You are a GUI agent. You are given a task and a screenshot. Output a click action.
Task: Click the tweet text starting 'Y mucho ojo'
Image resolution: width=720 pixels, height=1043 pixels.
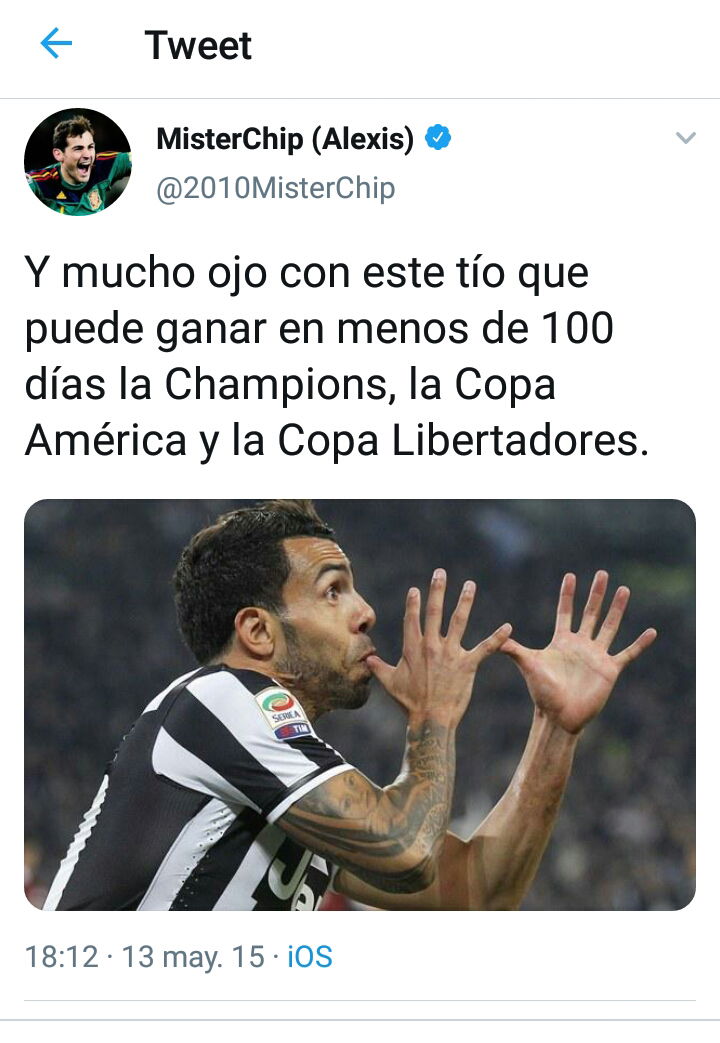pyautogui.click(x=337, y=357)
